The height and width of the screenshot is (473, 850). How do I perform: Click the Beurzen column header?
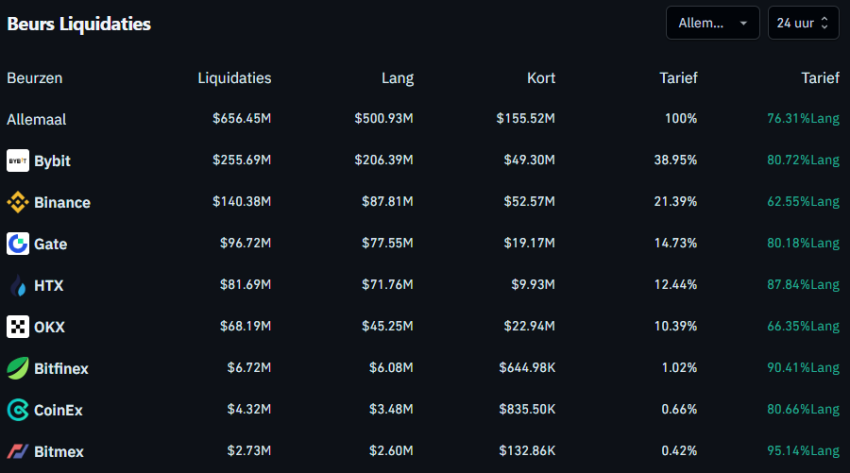35,78
